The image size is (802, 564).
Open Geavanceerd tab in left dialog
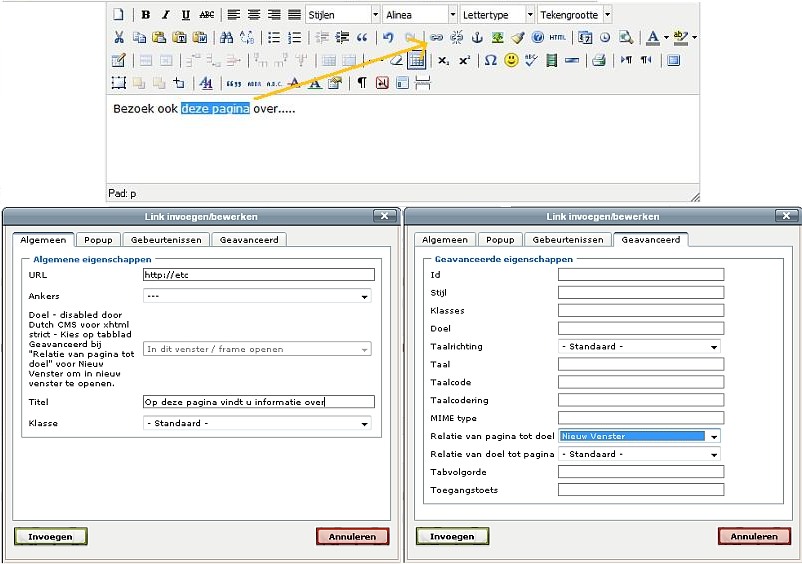(249, 240)
